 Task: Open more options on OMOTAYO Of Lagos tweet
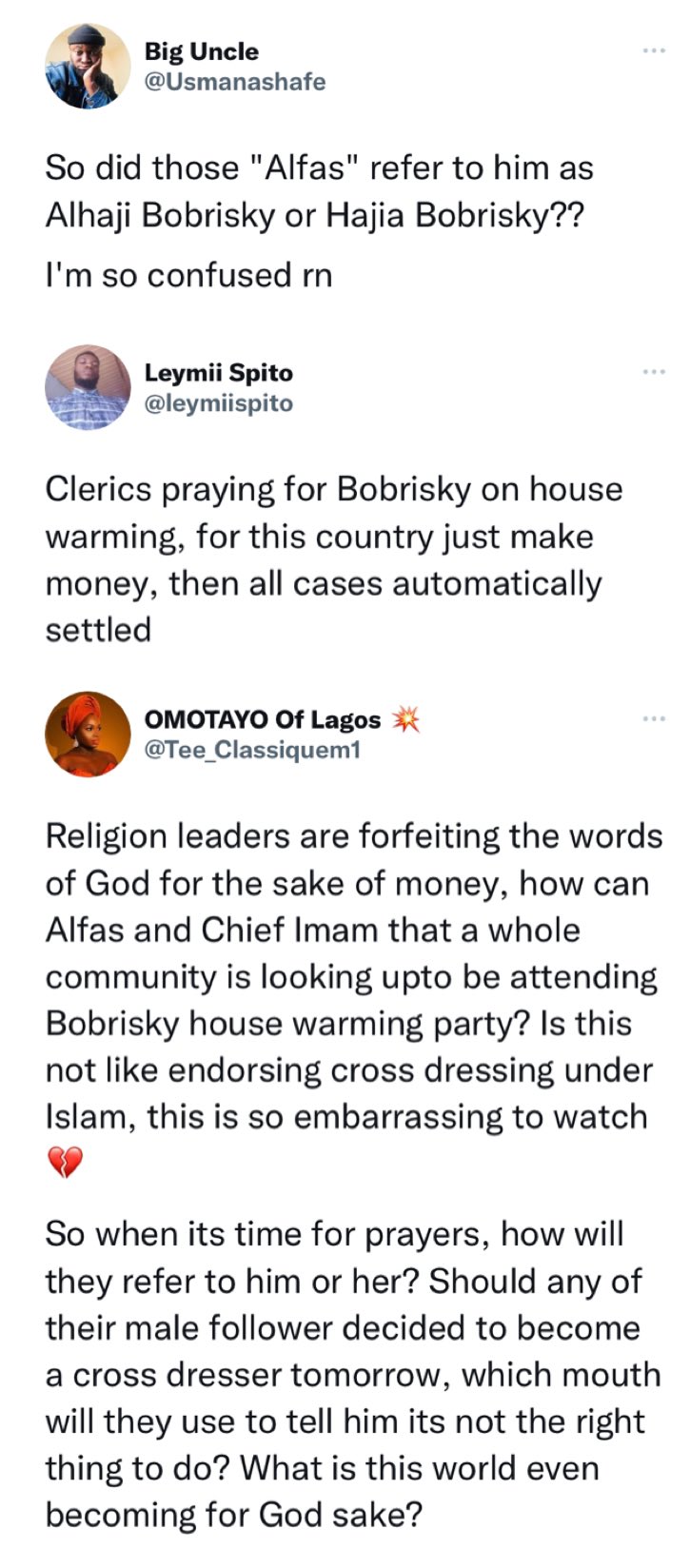pyautogui.click(x=653, y=718)
